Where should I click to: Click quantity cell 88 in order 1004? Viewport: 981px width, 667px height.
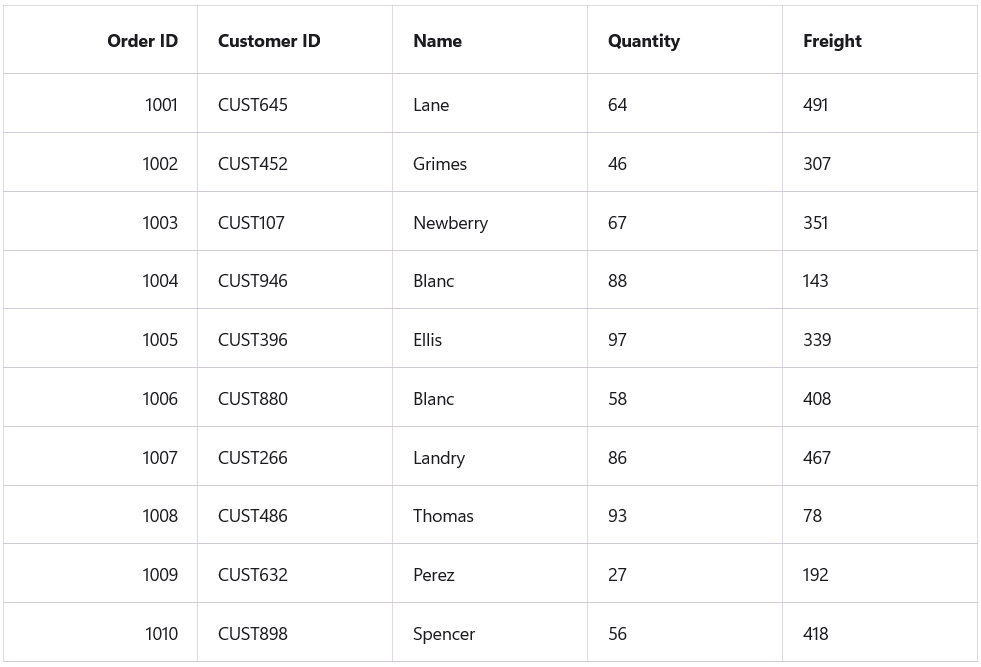click(x=617, y=281)
